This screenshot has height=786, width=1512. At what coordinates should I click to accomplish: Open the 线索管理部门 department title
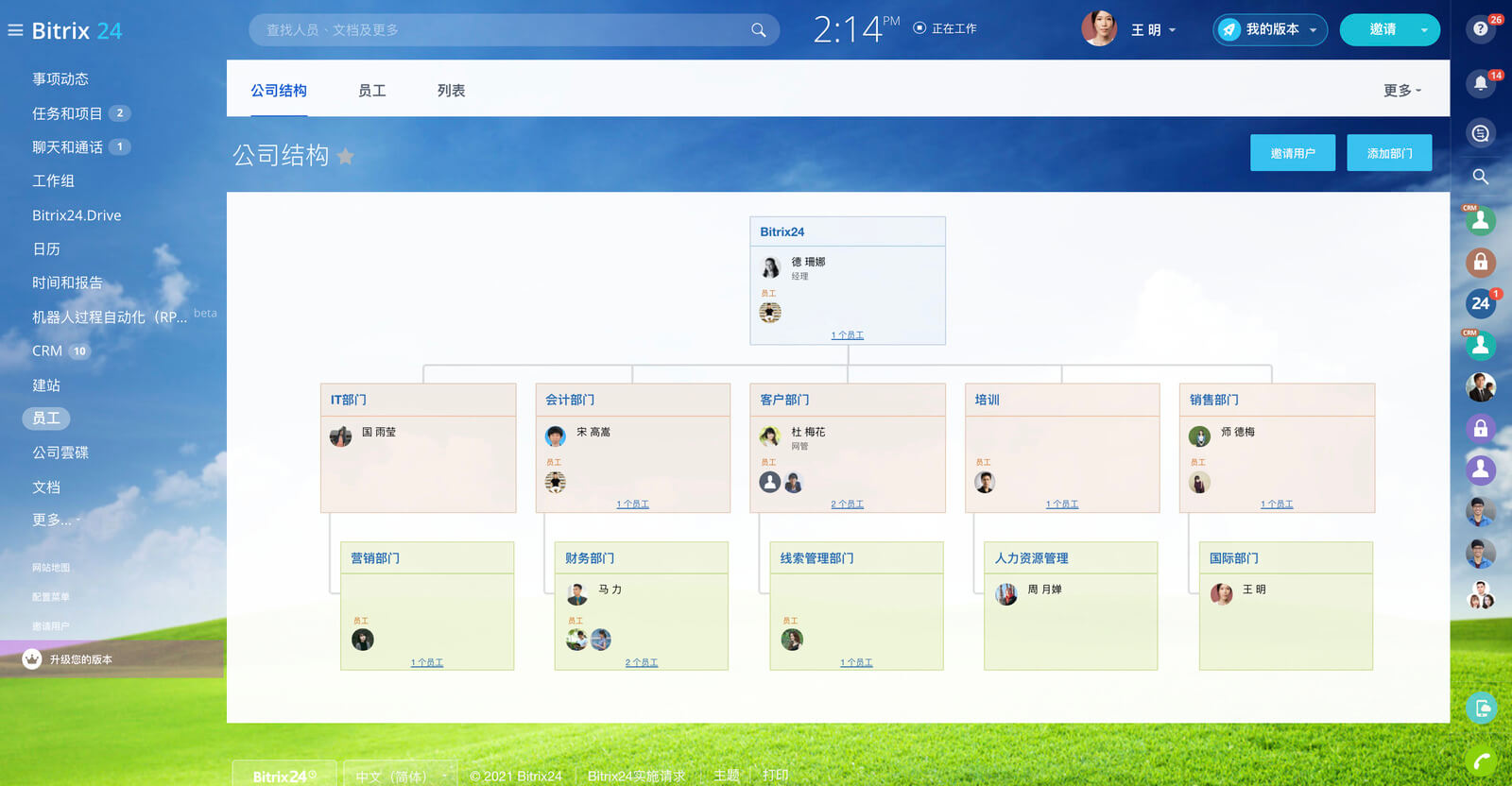[816, 559]
